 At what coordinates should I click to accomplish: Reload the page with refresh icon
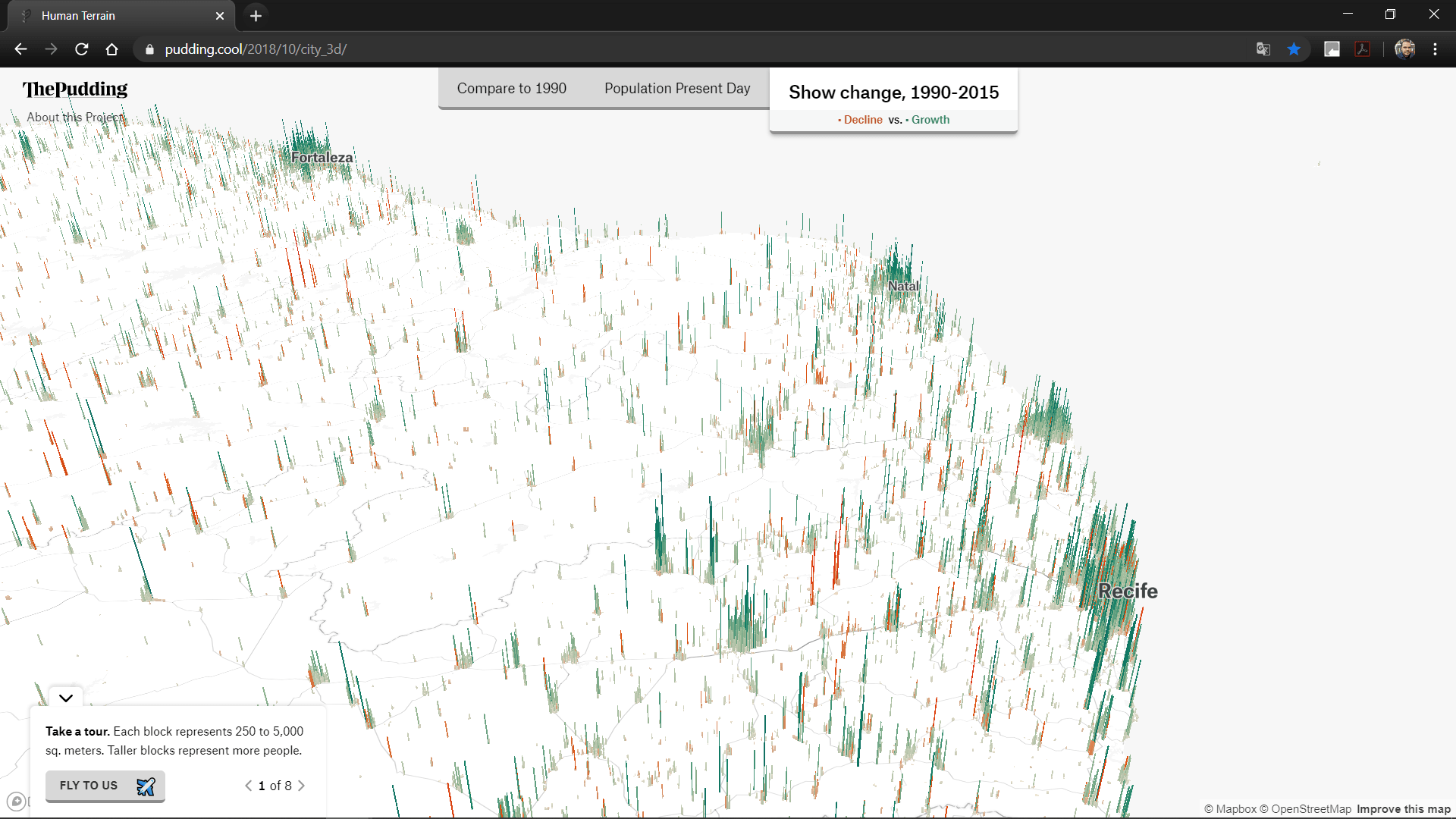82,49
